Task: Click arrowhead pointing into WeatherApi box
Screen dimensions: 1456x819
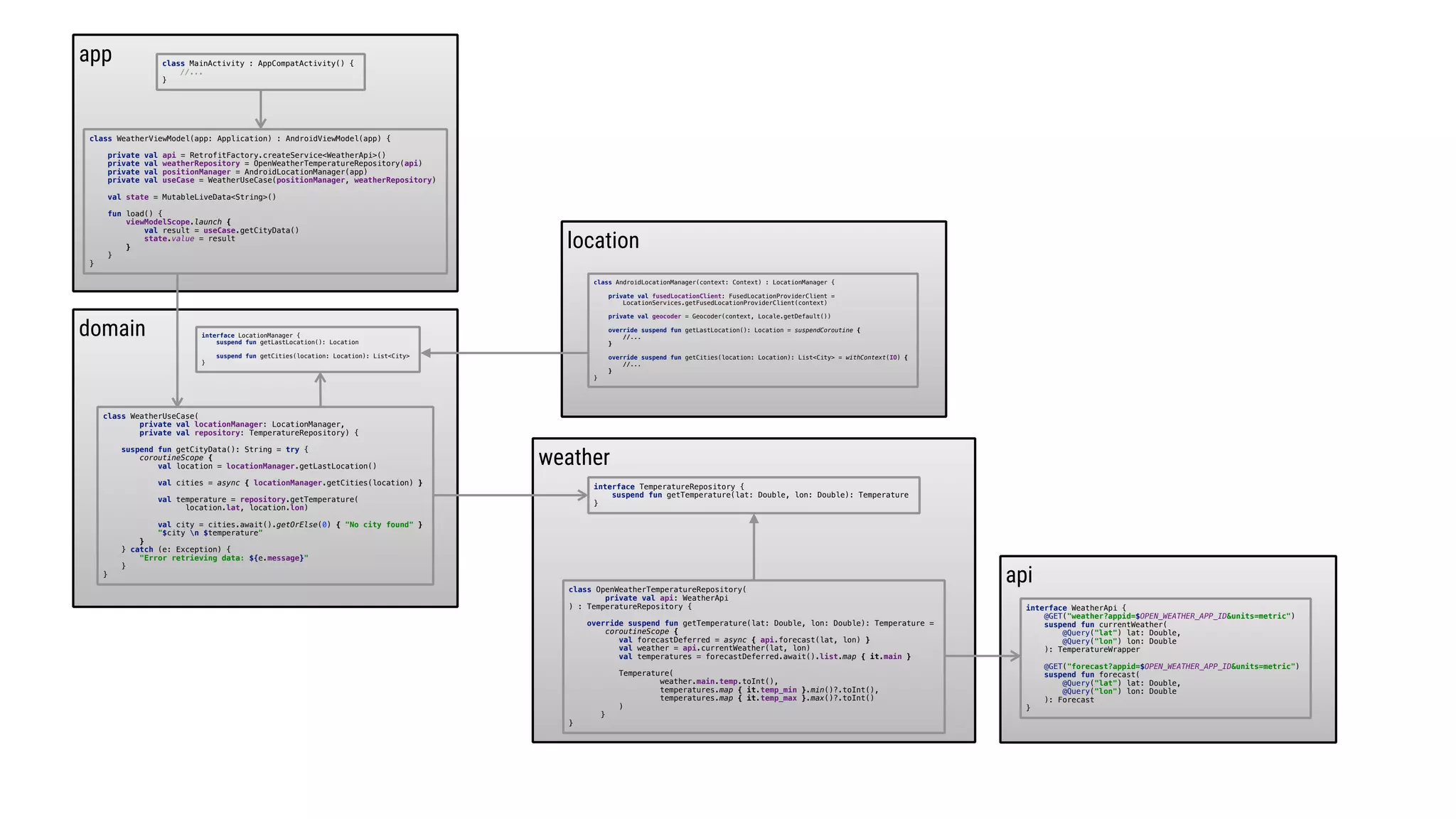Action: tap(1015, 656)
